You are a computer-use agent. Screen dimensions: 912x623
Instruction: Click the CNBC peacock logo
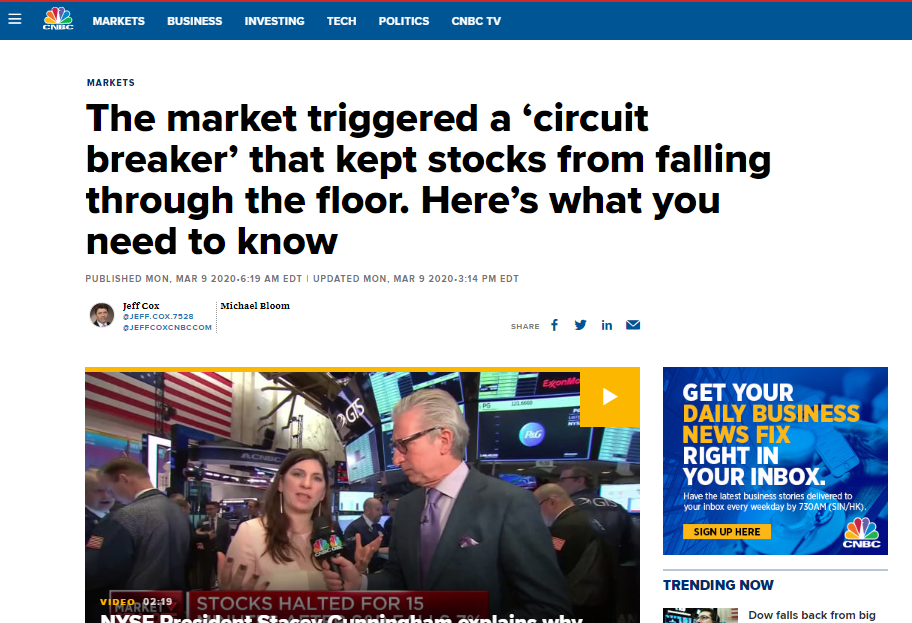[x=58, y=19]
